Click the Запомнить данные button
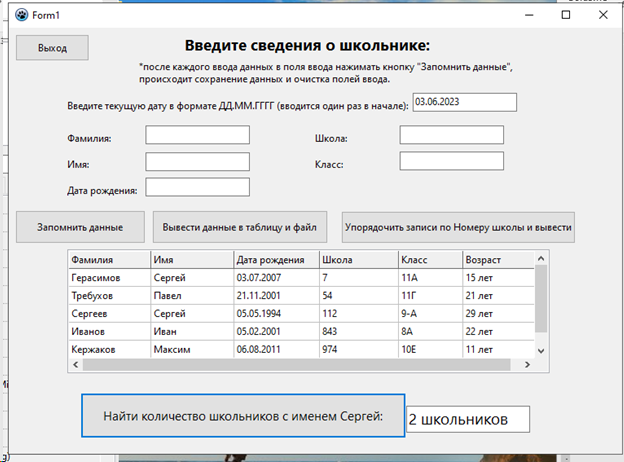 [x=80, y=227]
